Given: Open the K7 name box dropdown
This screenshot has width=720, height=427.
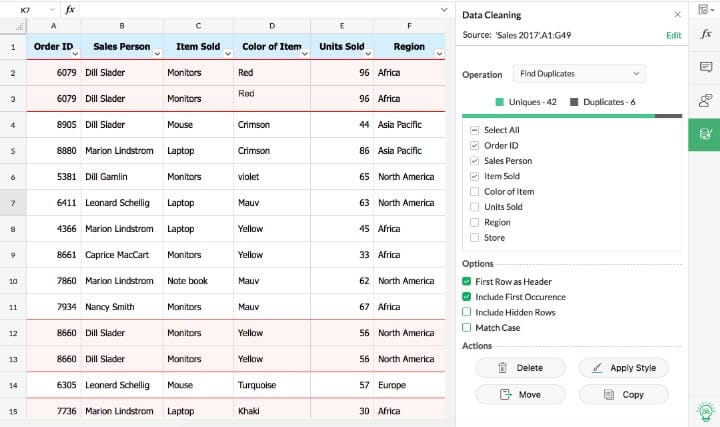Looking at the screenshot, I should pos(52,10).
